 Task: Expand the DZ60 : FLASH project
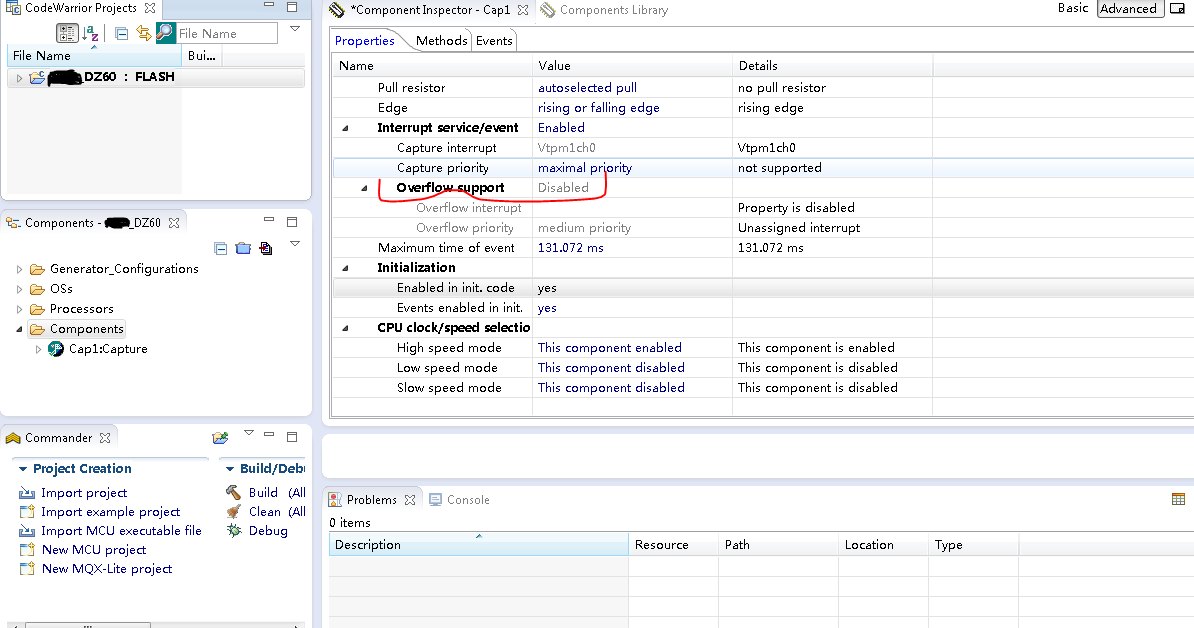[19, 78]
